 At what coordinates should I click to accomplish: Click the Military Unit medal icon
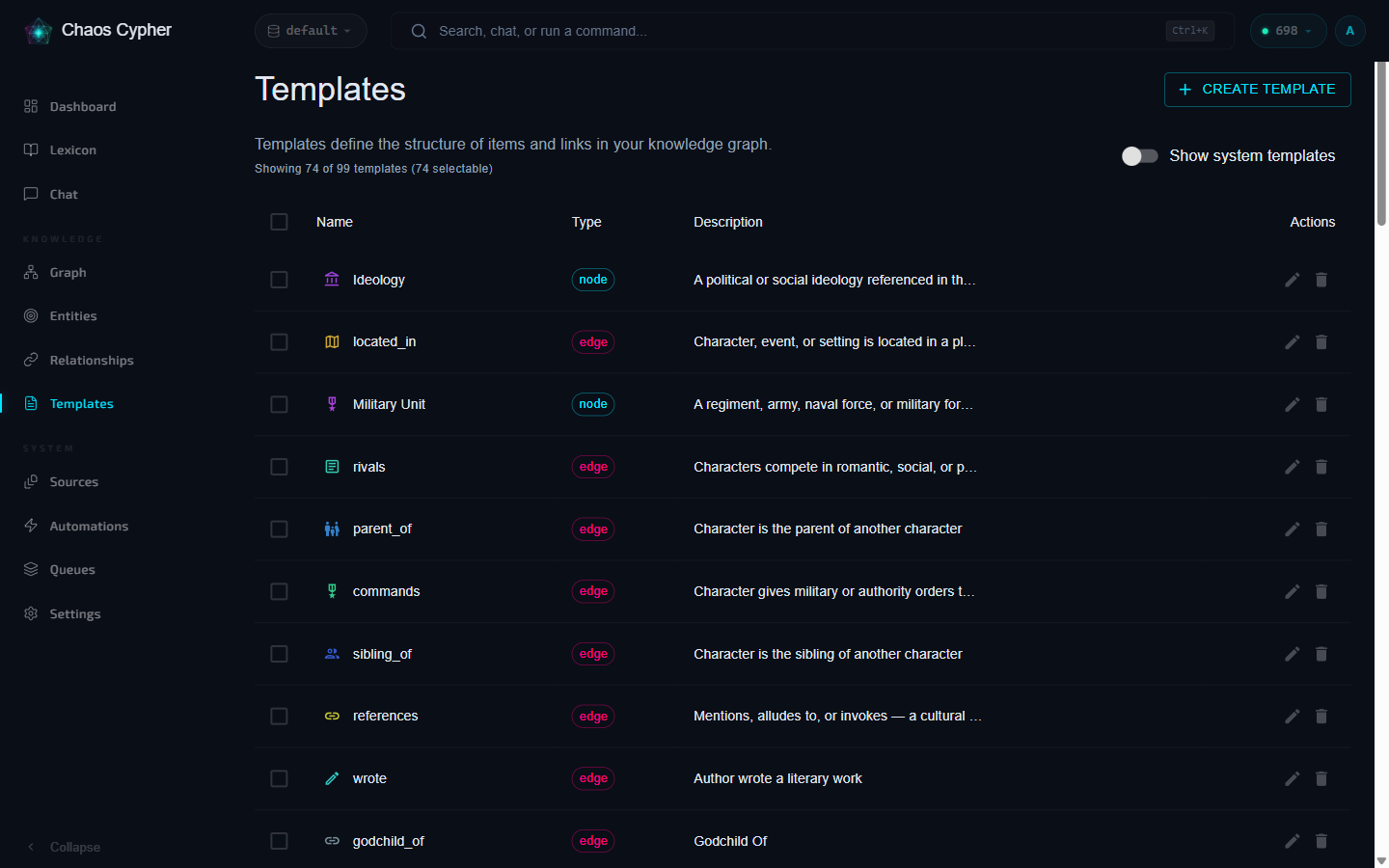tap(332, 404)
